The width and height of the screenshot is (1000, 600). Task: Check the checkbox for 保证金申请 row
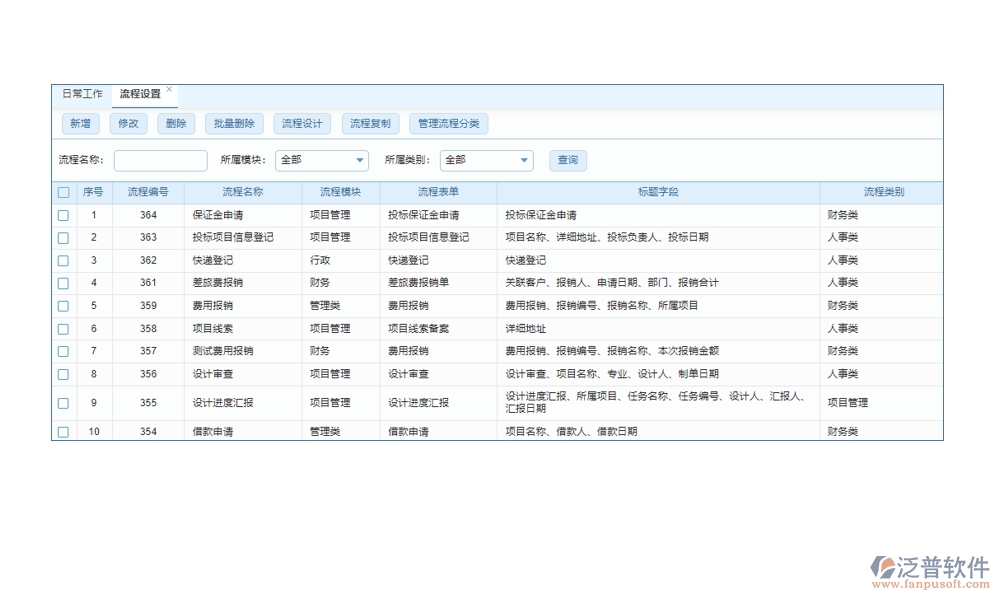[63, 214]
